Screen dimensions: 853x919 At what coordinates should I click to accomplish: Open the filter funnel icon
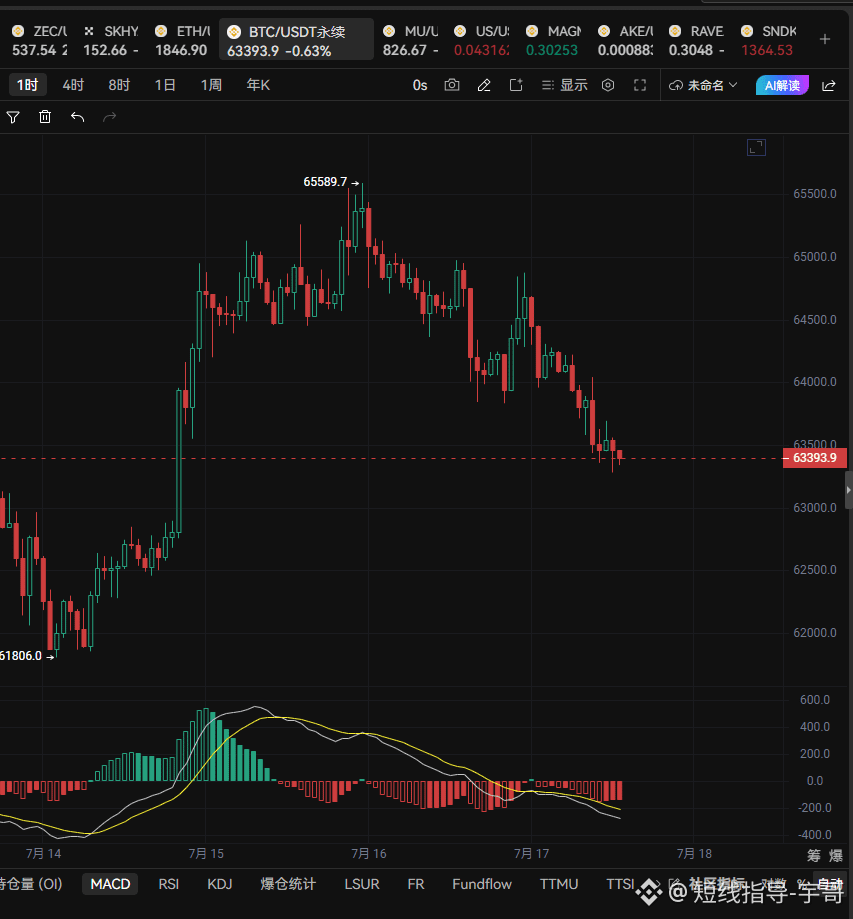(13, 117)
